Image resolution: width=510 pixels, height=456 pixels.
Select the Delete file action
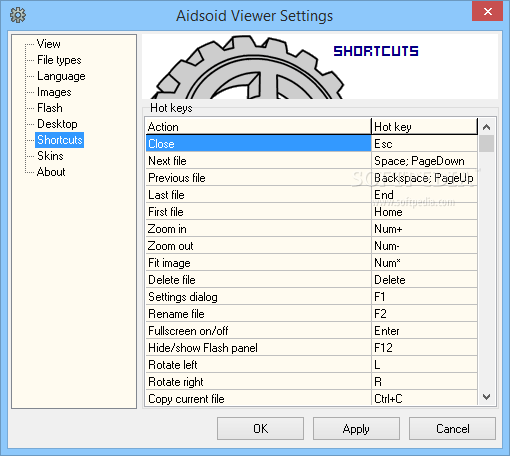tap(258, 280)
